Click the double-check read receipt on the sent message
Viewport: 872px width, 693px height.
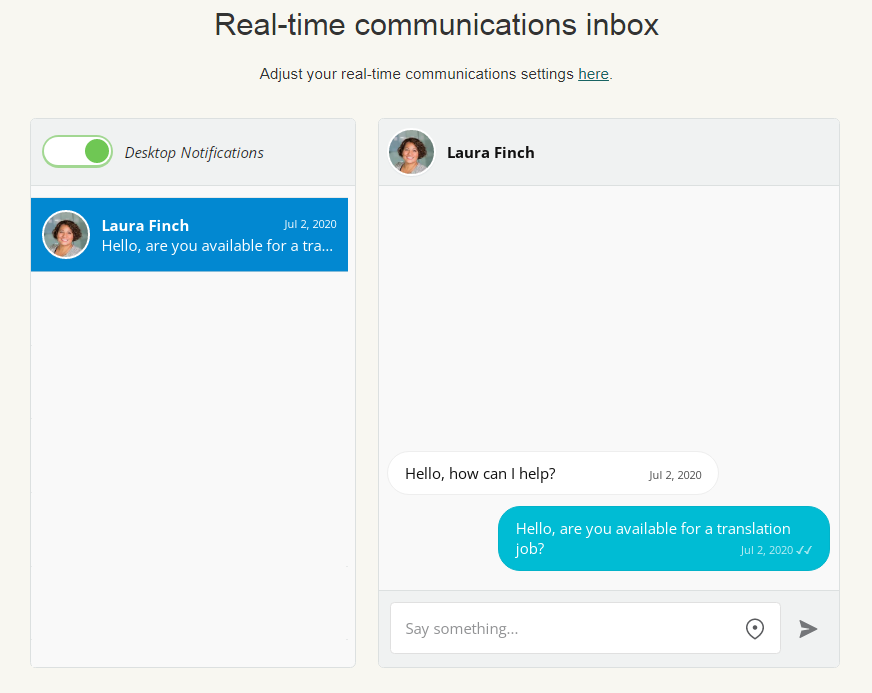[804, 550]
